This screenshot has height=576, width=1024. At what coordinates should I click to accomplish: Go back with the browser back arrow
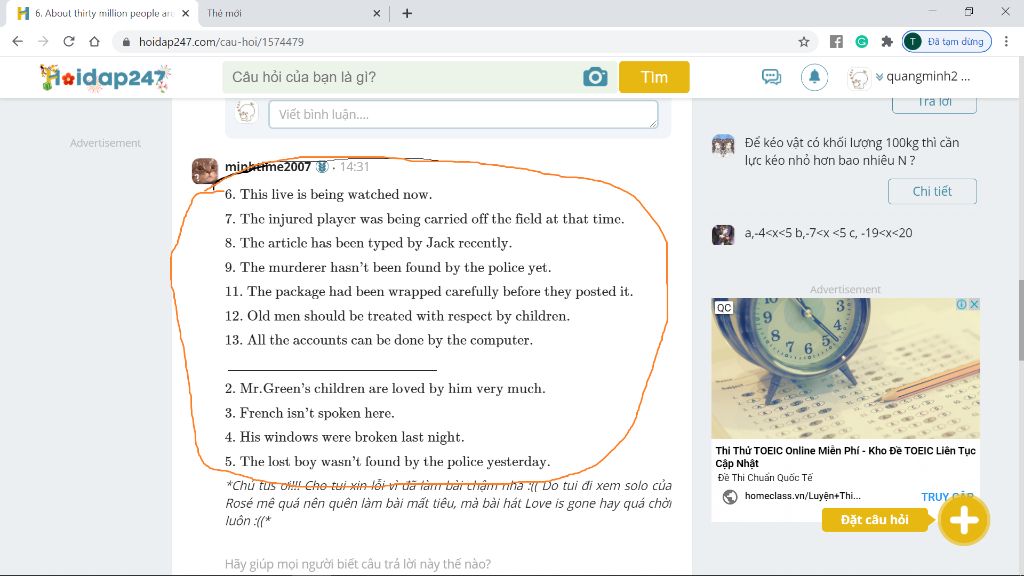click(x=18, y=41)
